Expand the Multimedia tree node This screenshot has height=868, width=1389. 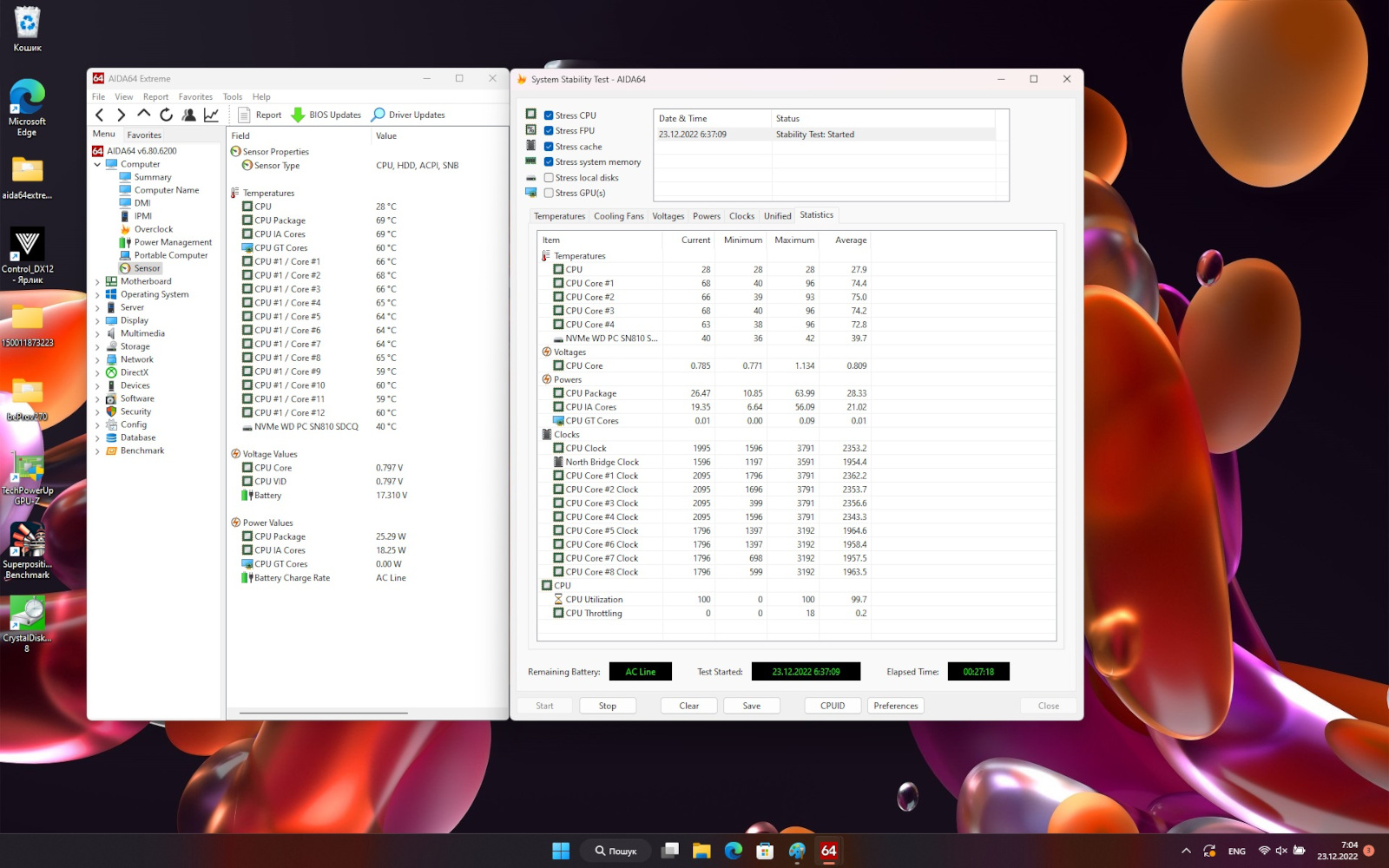point(97,333)
